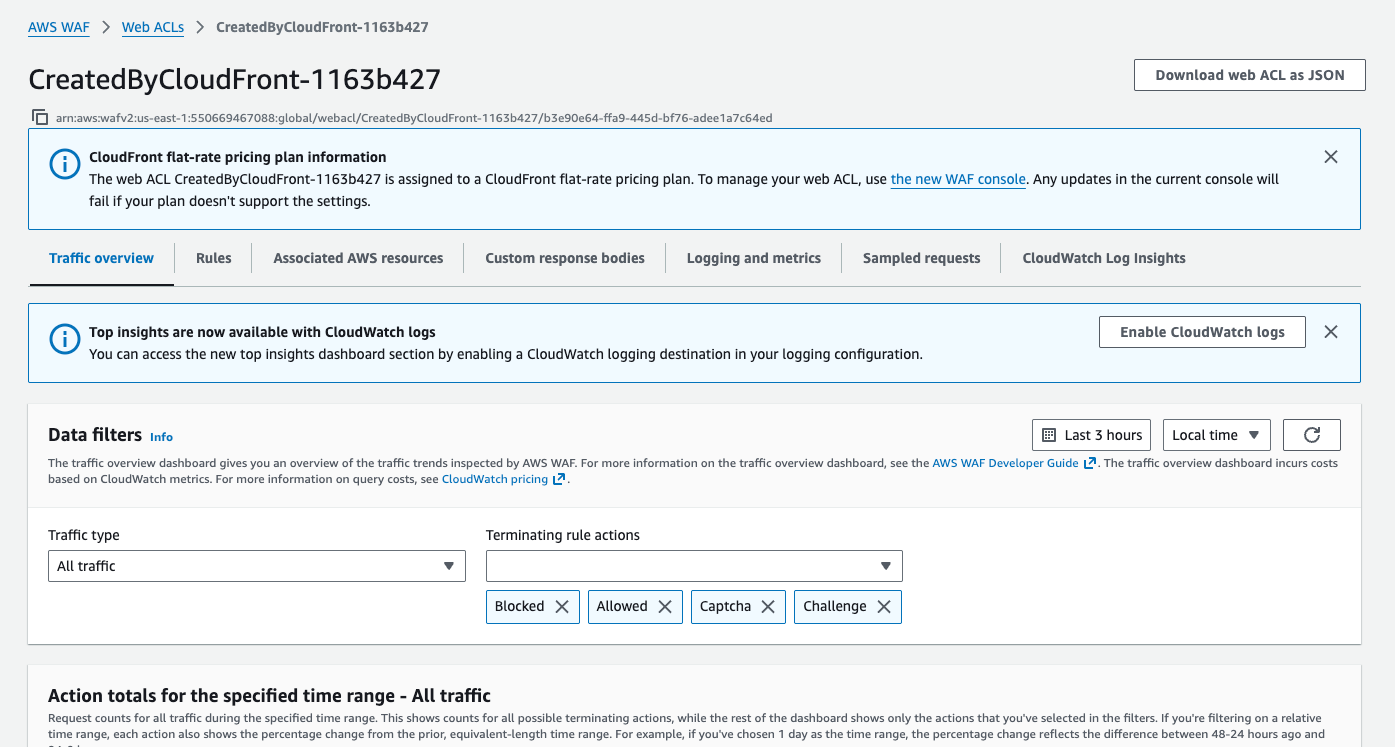
Task: Follow the AWS WAF breadcrumb link
Action: click(59, 27)
